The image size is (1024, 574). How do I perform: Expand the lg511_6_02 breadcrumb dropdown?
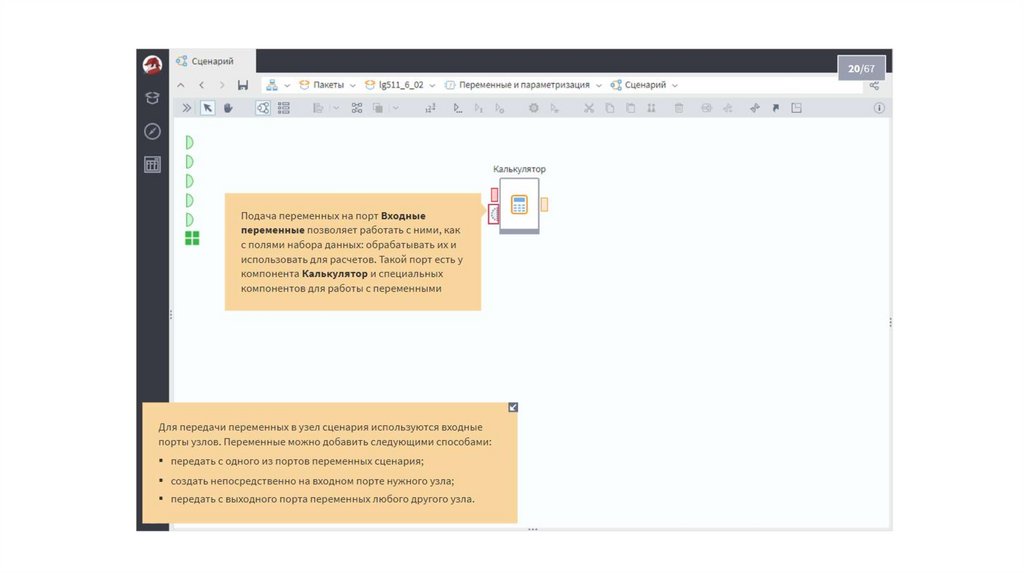[432, 86]
